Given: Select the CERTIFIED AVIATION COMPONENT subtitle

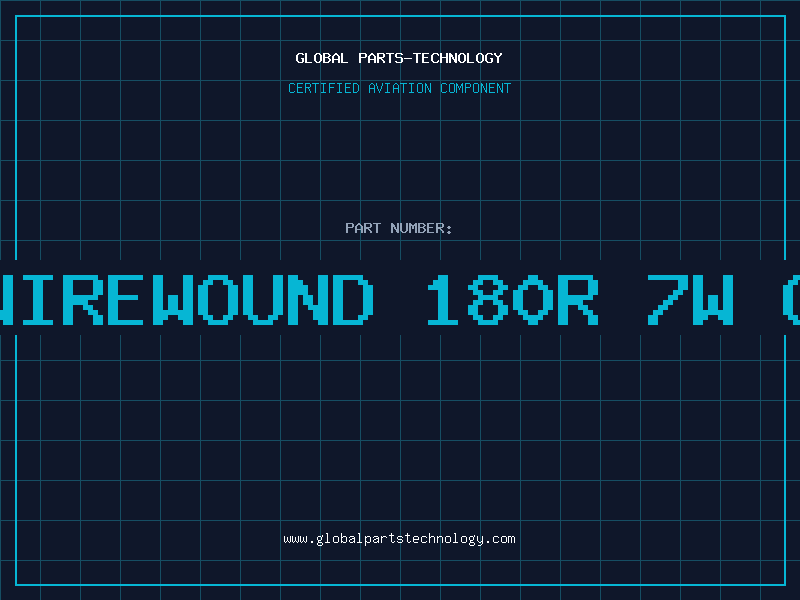Looking at the screenshot, I should pos(399,88).
